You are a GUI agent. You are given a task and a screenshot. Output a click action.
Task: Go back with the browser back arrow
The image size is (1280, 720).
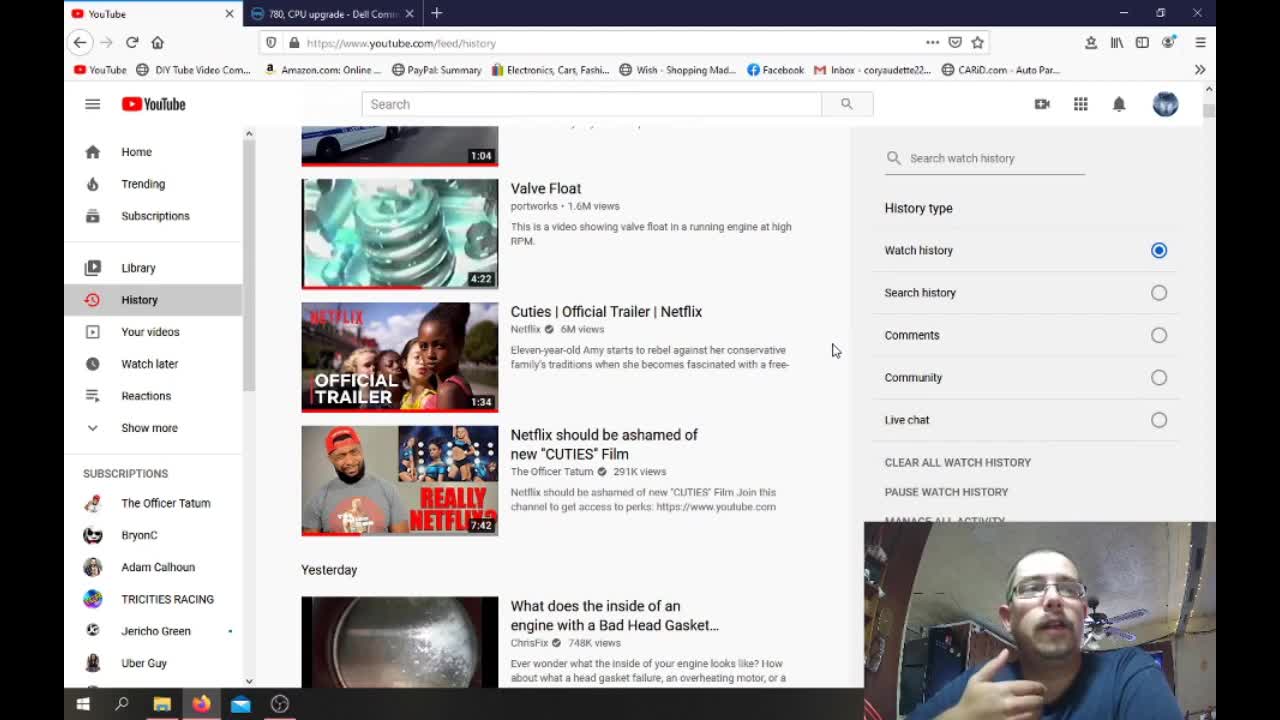(80, 42)
